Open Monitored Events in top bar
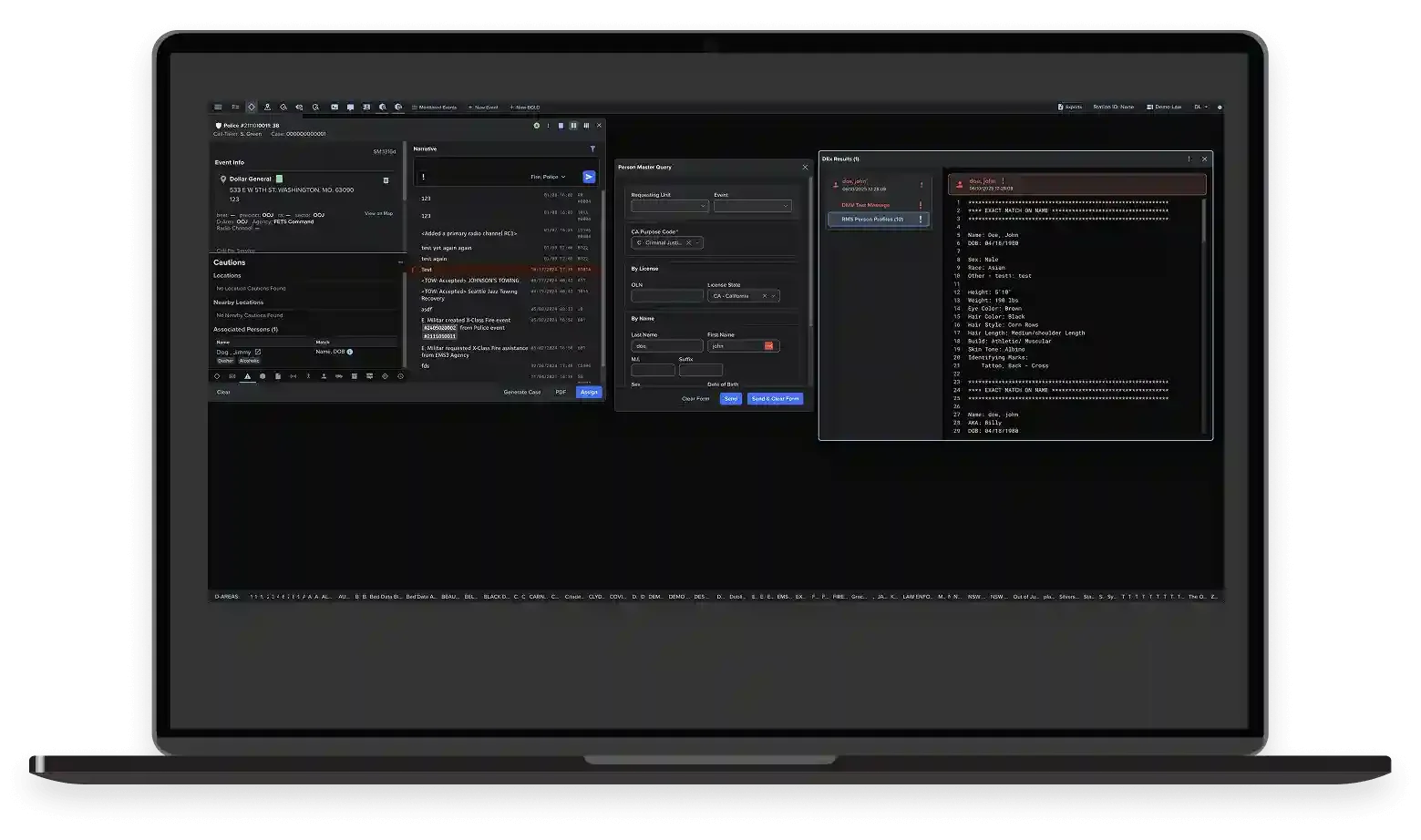 click(x=434, y=108)
